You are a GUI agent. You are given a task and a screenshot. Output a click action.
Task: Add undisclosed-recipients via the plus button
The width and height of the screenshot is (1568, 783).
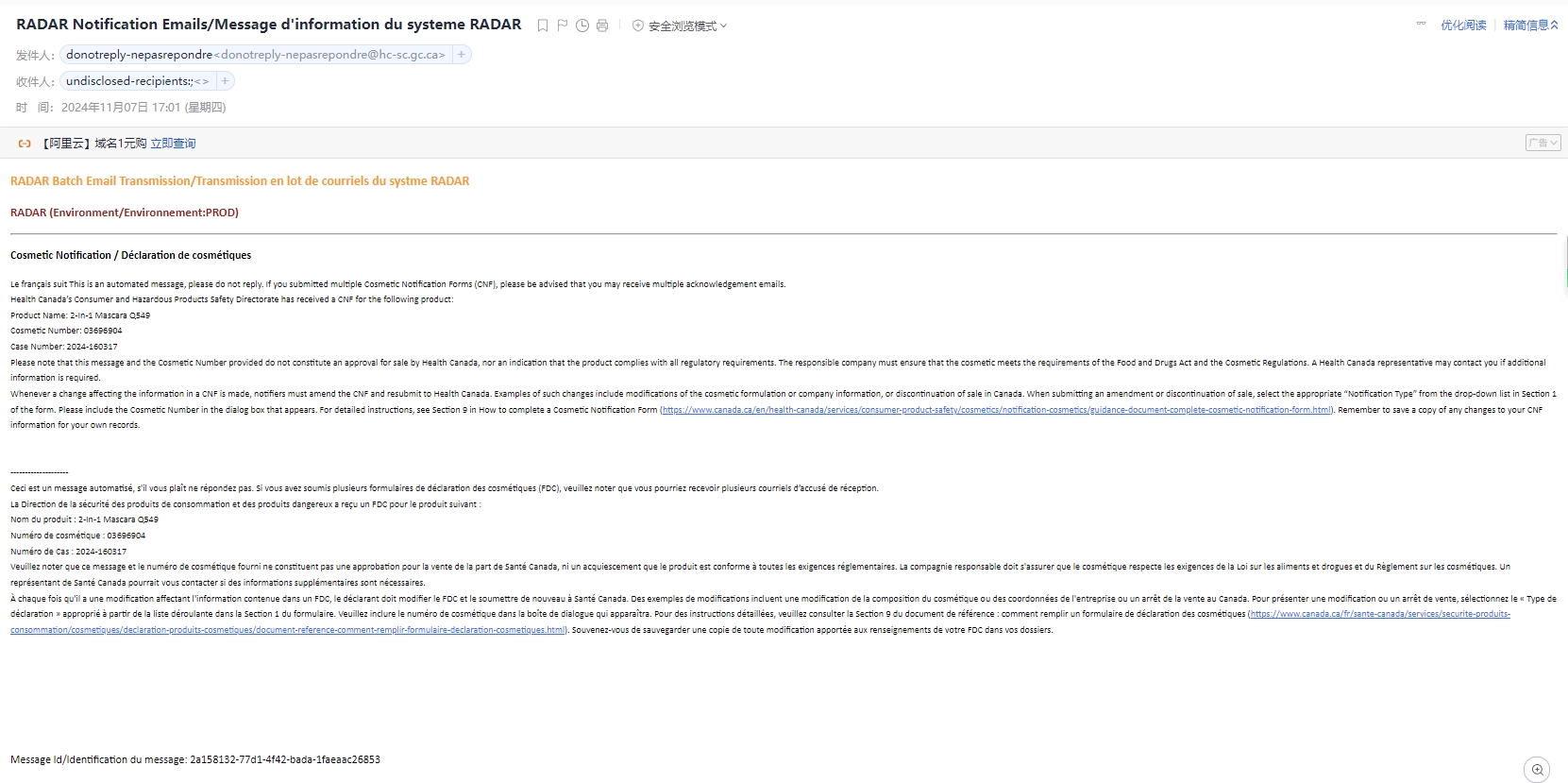[225, 81]
